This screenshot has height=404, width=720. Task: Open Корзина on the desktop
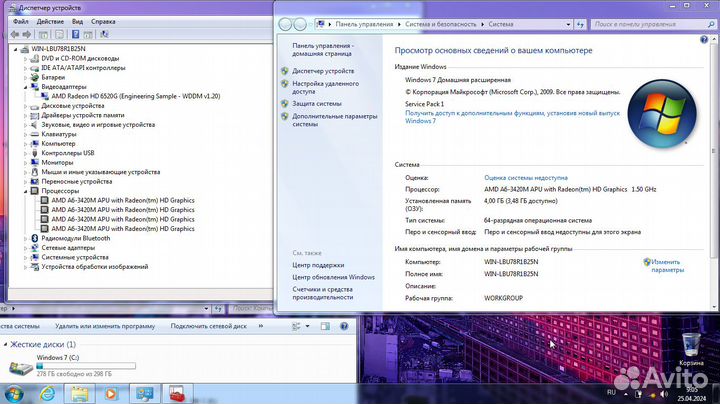click(x=691, y=350)
